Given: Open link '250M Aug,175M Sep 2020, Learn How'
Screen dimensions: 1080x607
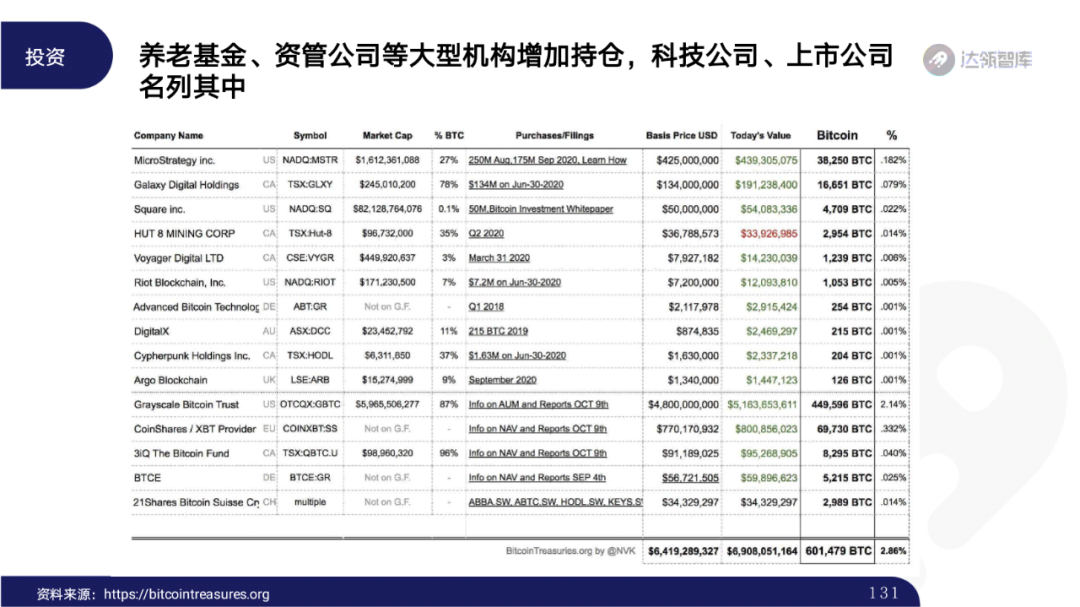Looking at the screenshot, I should [x=548, y=160].
